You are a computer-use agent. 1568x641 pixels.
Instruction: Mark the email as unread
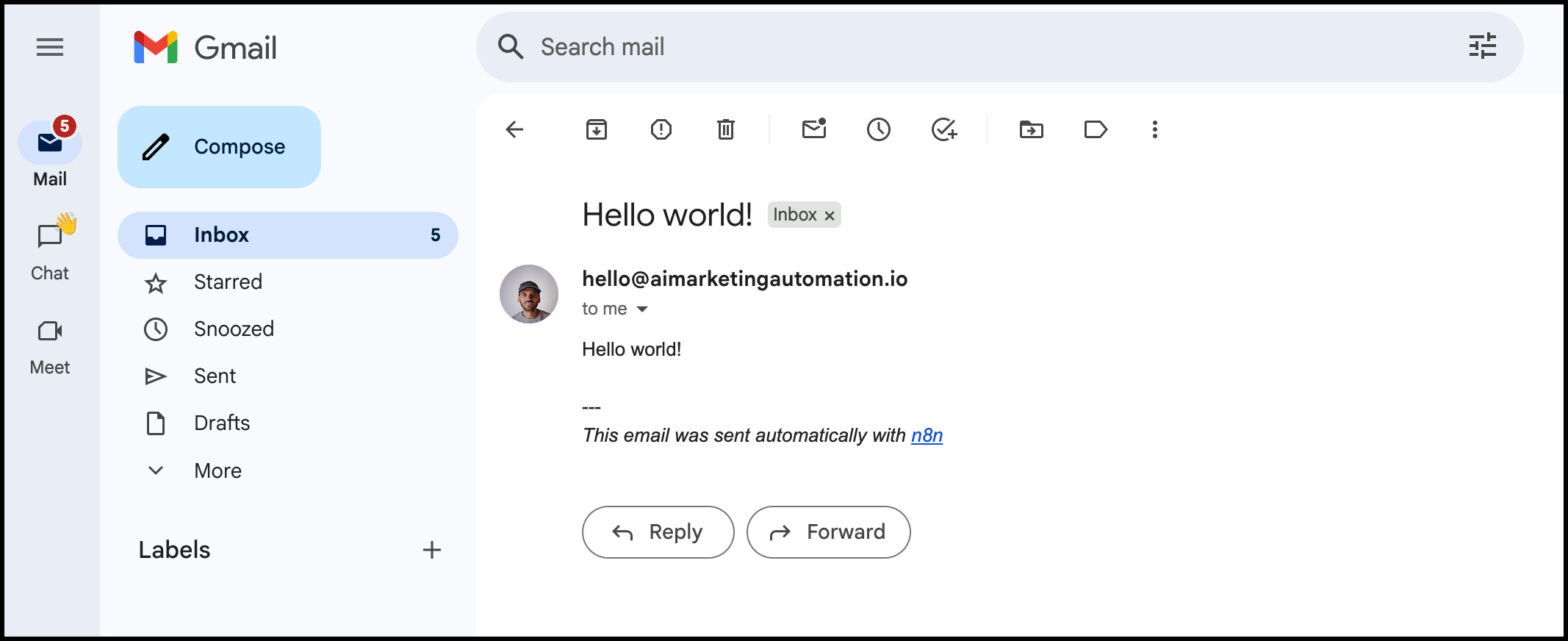813,130
